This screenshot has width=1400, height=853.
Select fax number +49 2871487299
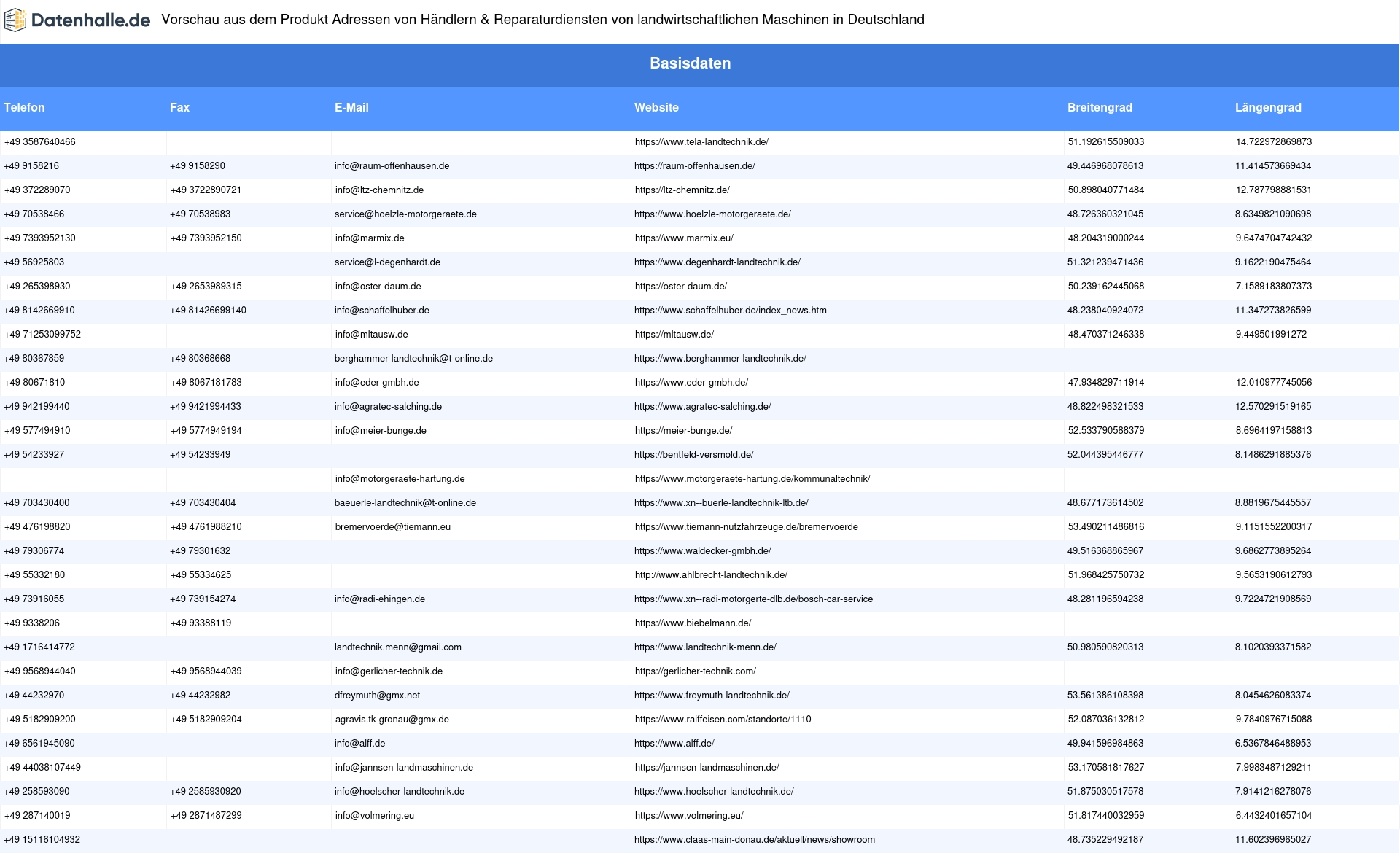click(x=206, y=816)
